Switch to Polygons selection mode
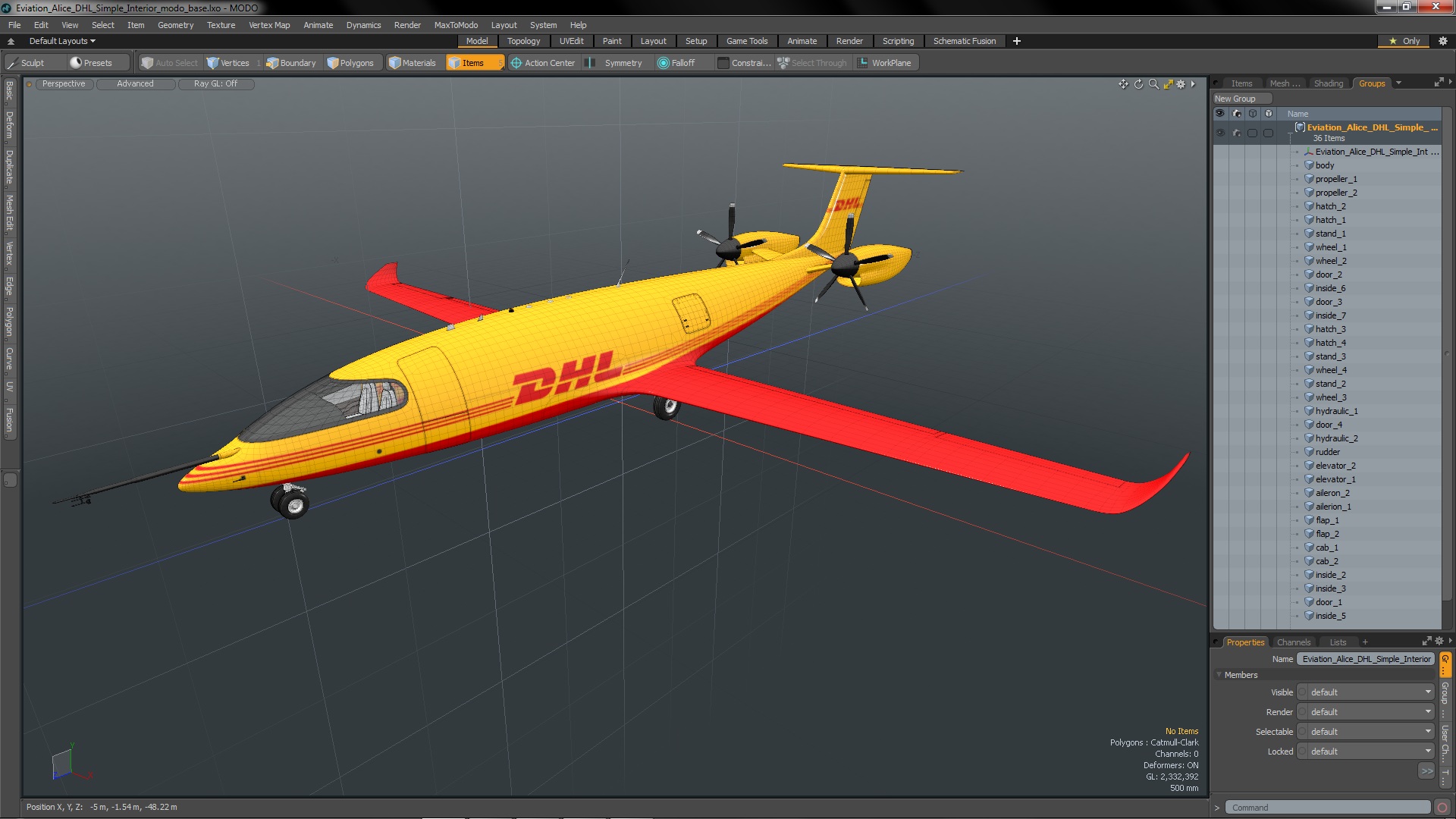1456x819 pixels. click(x=351, y=63)
